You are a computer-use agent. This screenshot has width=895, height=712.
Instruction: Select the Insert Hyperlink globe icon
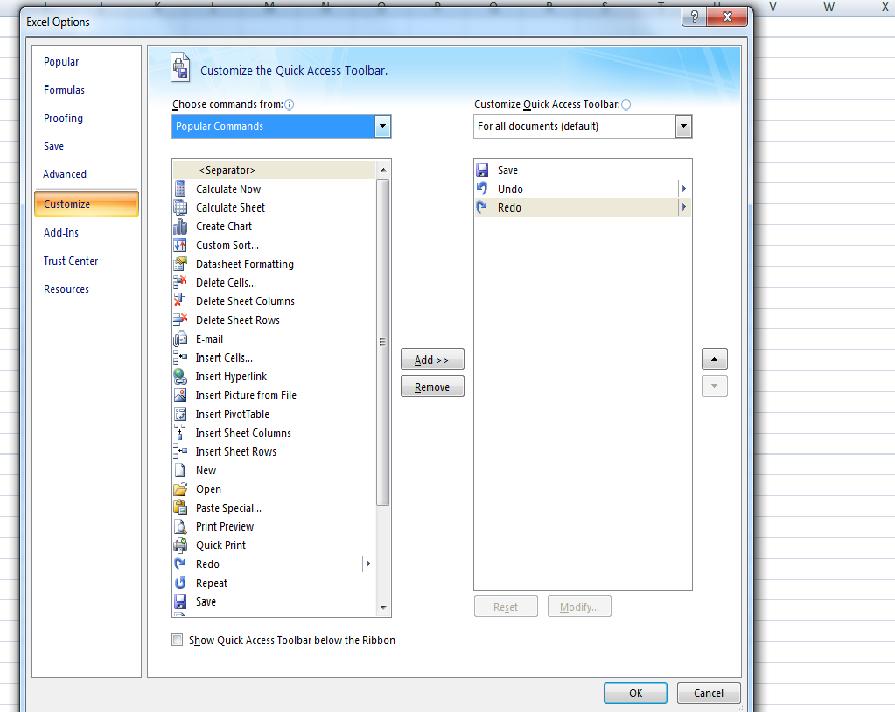pyautogui.click(x=180, y=376)
